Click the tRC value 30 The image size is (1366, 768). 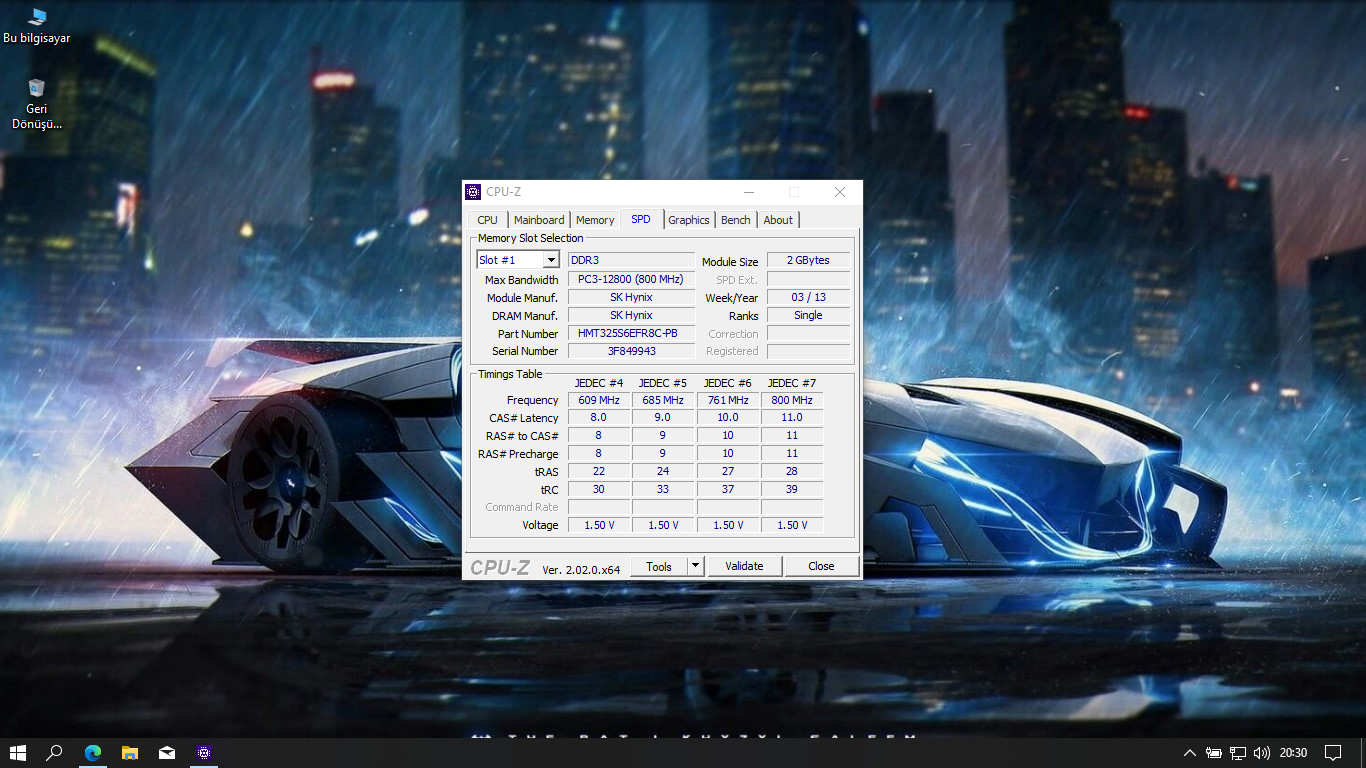click(599, 489)
